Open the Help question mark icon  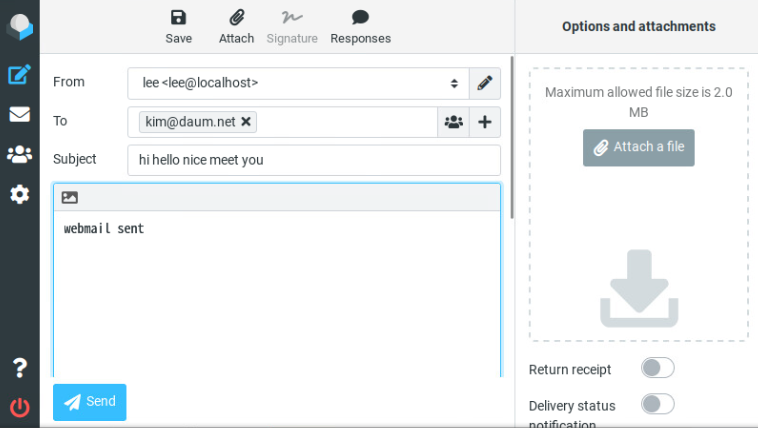pos(19,368)
